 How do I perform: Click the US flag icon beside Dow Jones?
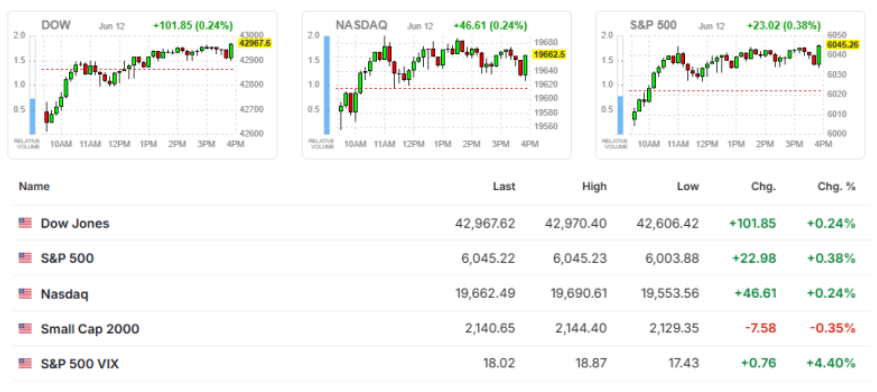25,223
